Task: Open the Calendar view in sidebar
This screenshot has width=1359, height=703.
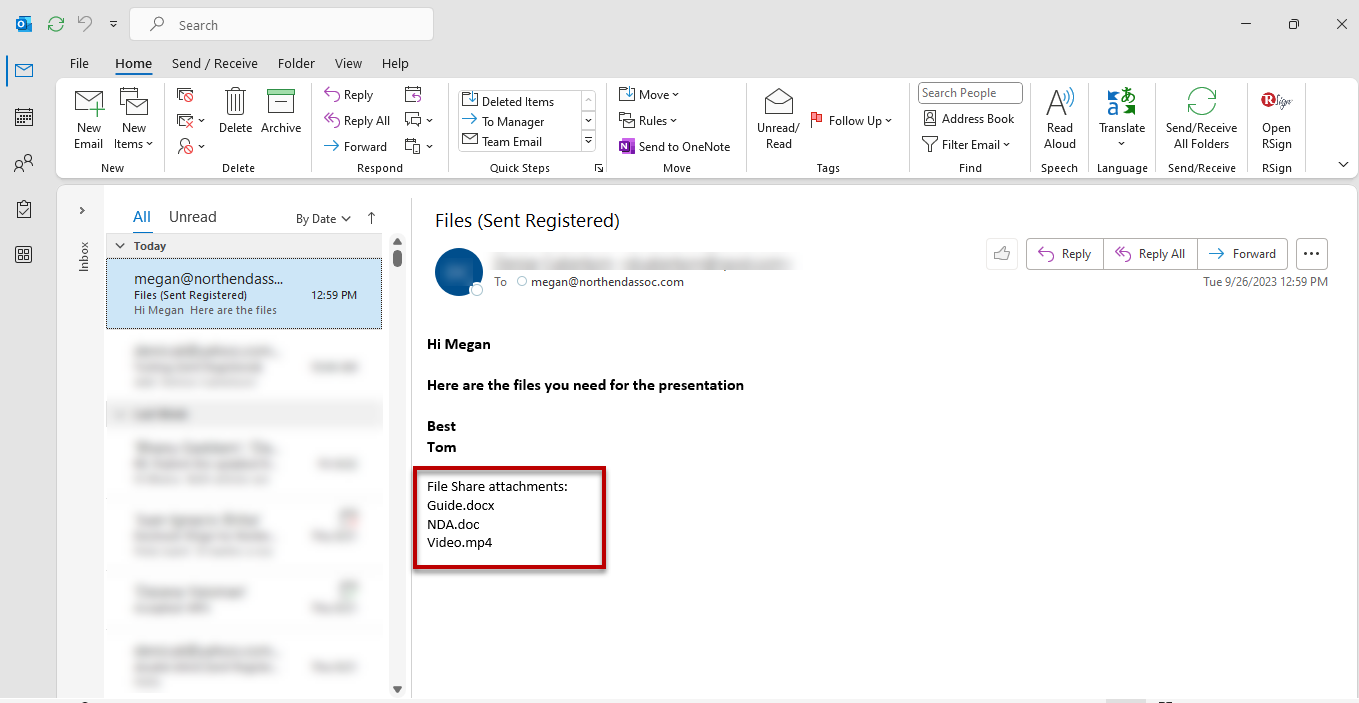Action: [24, 117]
